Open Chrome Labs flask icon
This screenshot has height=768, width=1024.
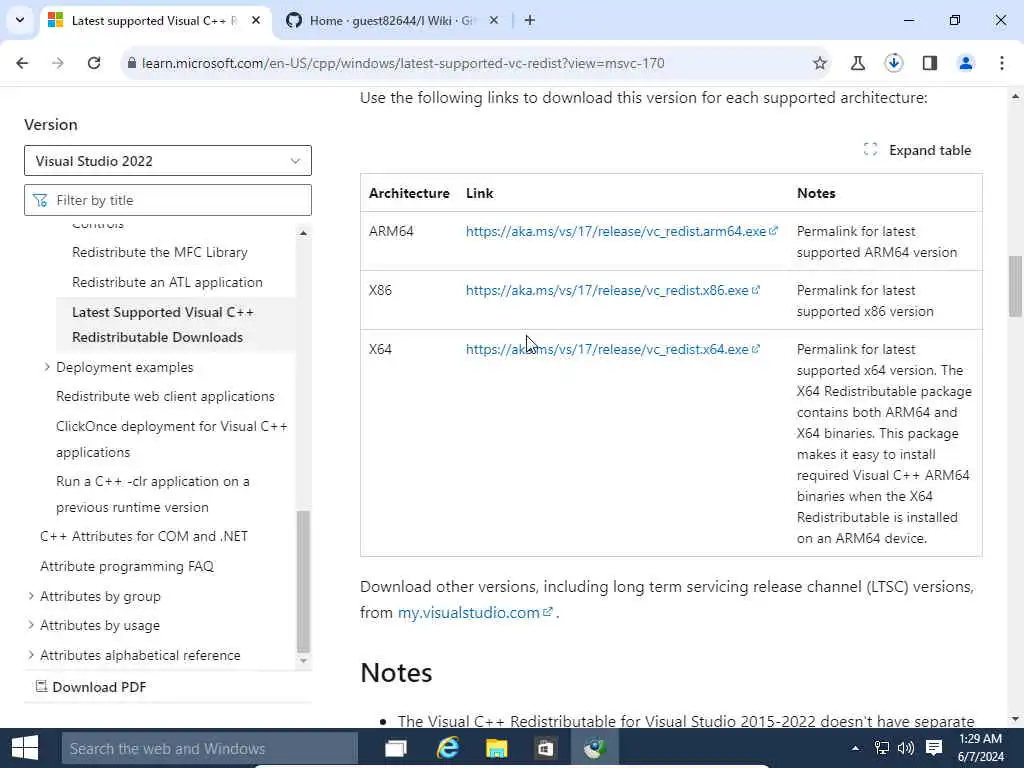tap(857, 63)
